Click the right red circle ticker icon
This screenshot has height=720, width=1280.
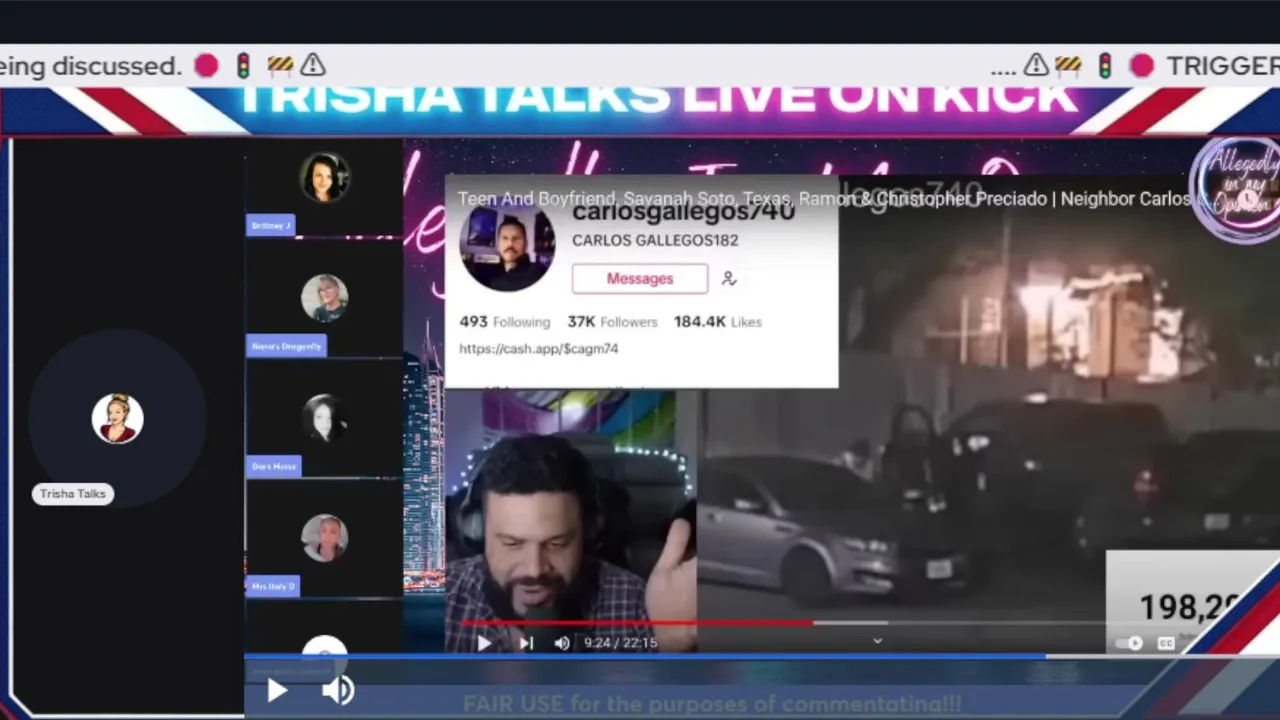pos(1141,66)
